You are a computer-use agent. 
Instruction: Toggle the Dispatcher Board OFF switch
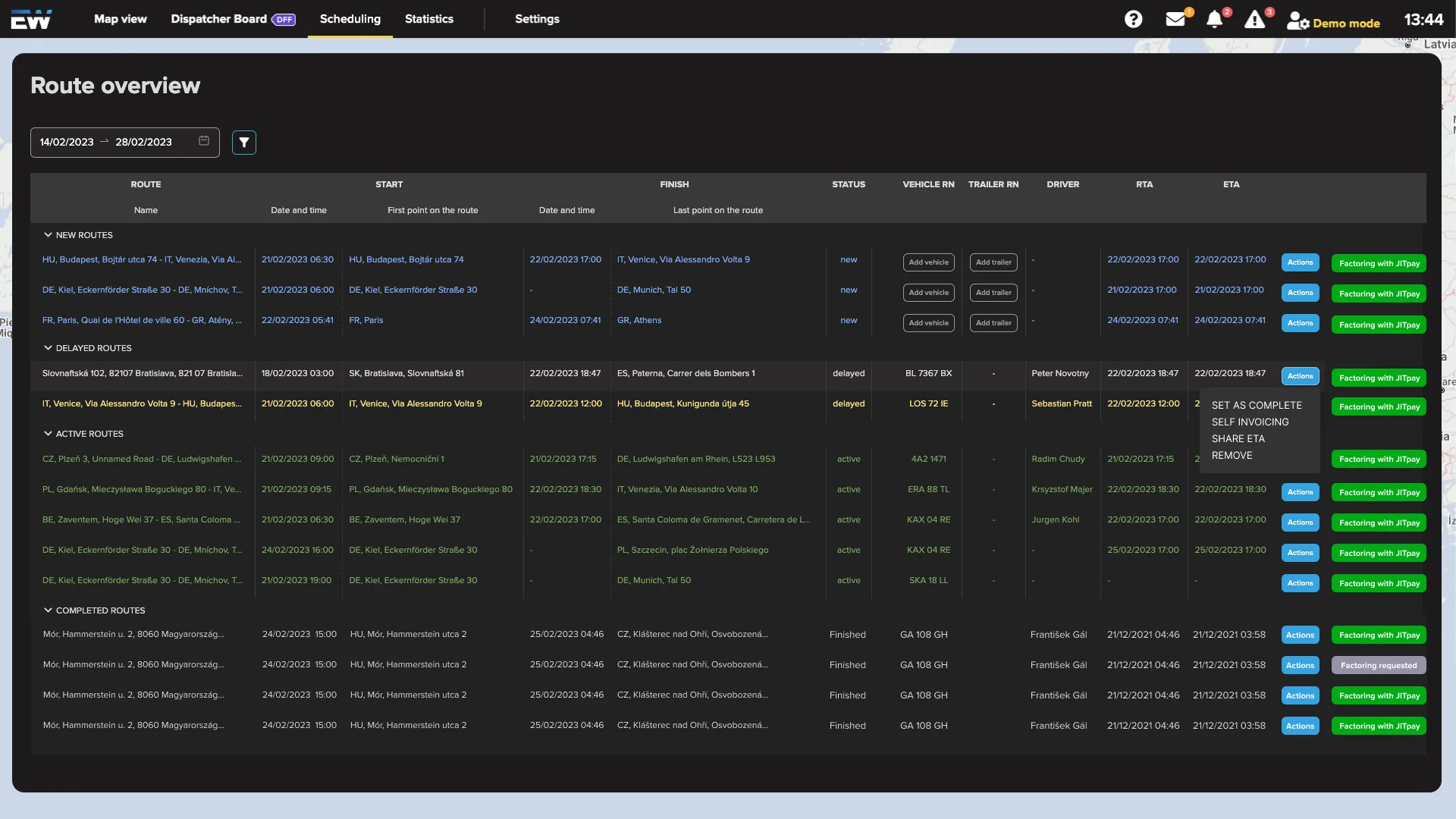pyautogui.click(x=284, y=20)
